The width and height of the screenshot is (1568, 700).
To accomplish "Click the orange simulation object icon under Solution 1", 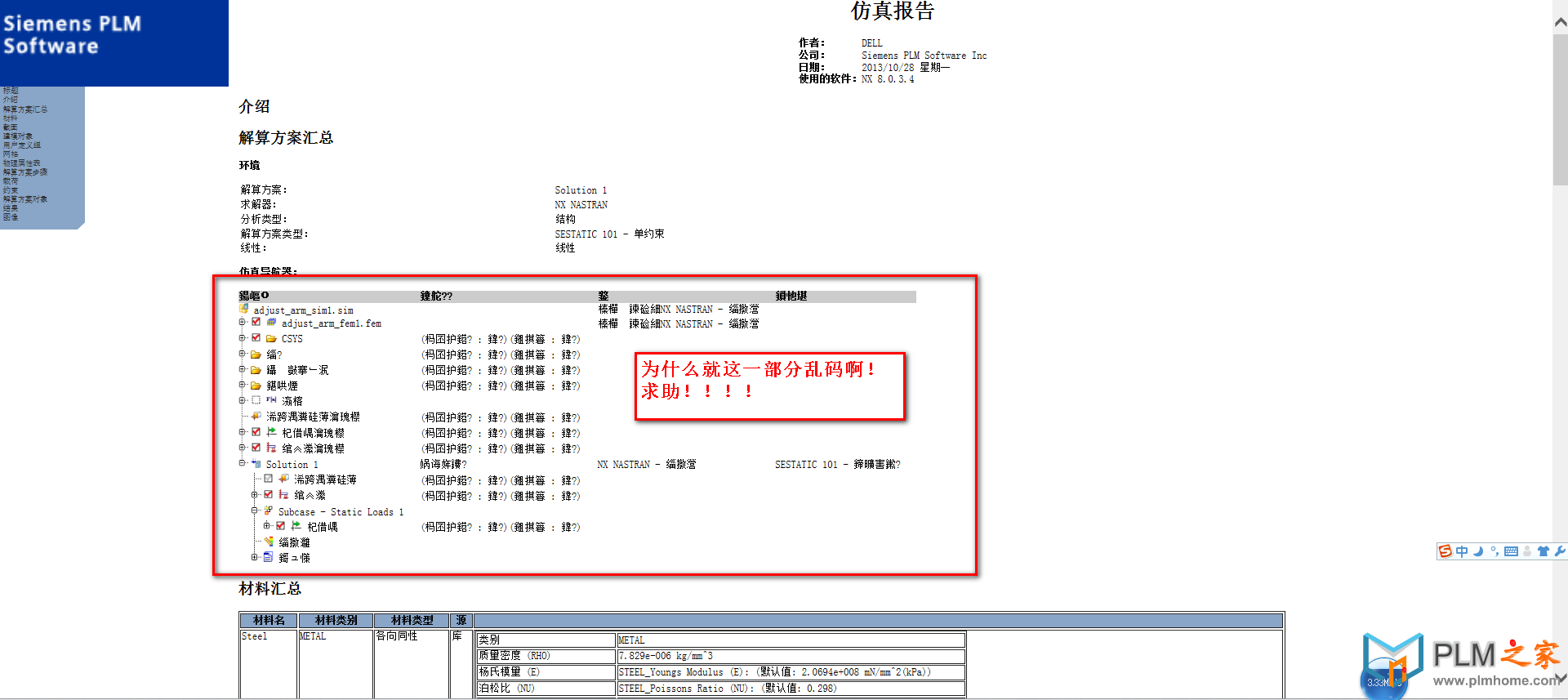I will (x=283, y=479).
